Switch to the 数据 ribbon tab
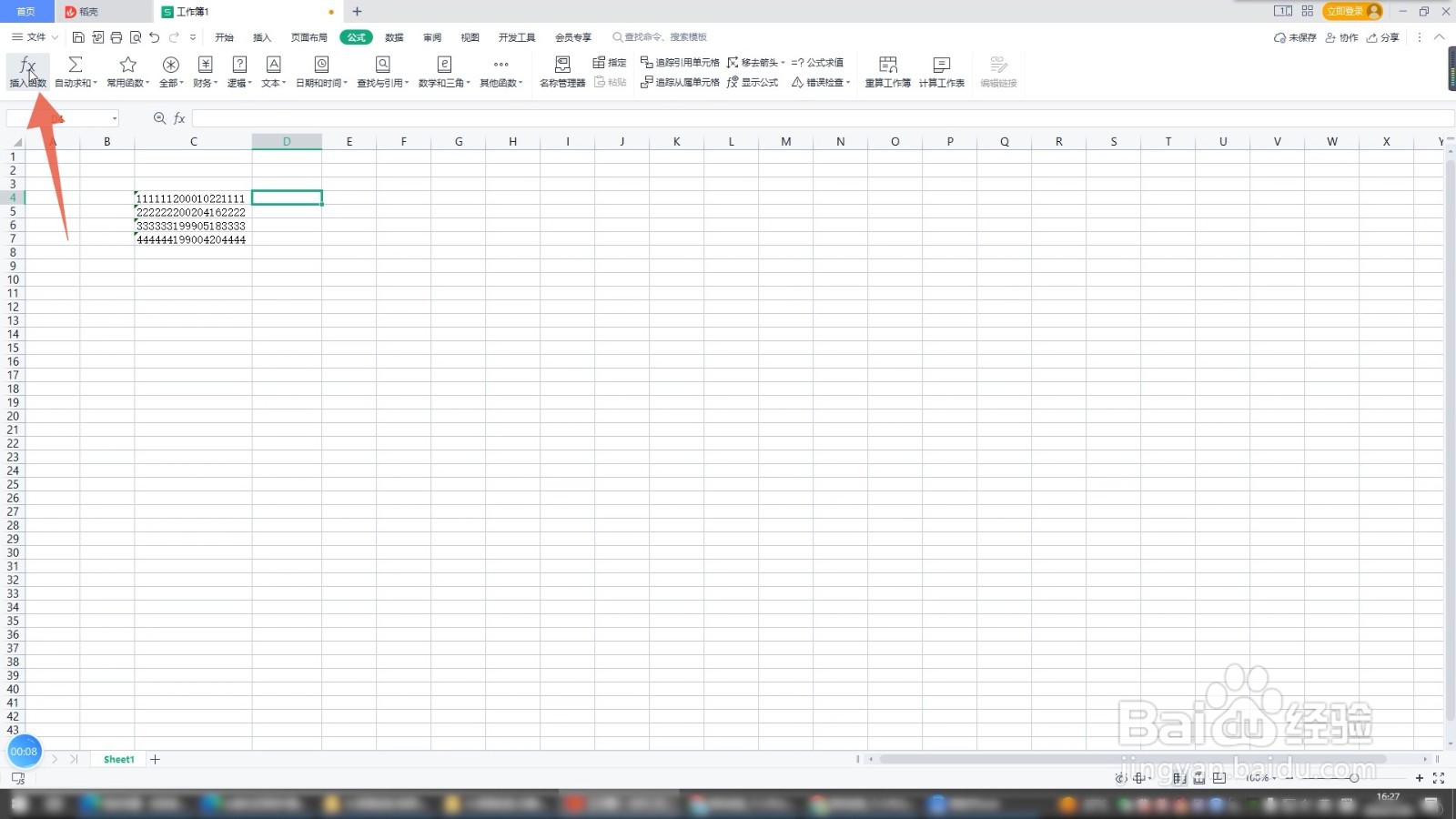 click(394, 37)
